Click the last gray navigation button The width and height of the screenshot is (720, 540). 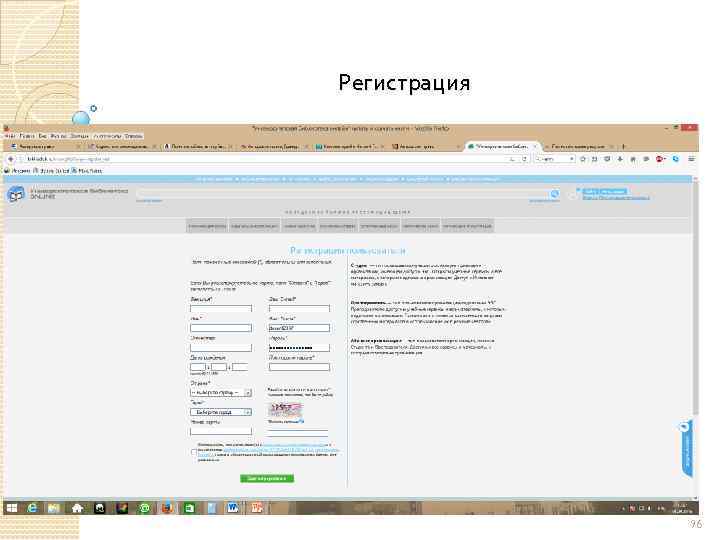(x=467, y=226)
